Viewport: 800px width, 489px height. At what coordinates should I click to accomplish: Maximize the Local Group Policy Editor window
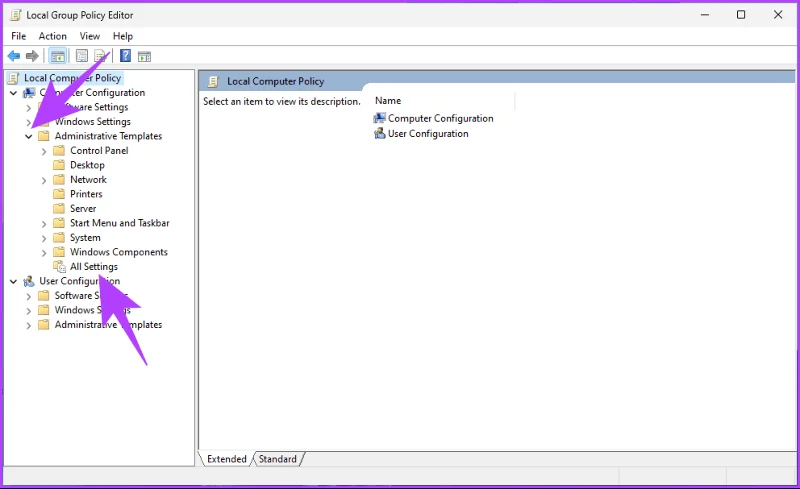(x=741, y=15)
